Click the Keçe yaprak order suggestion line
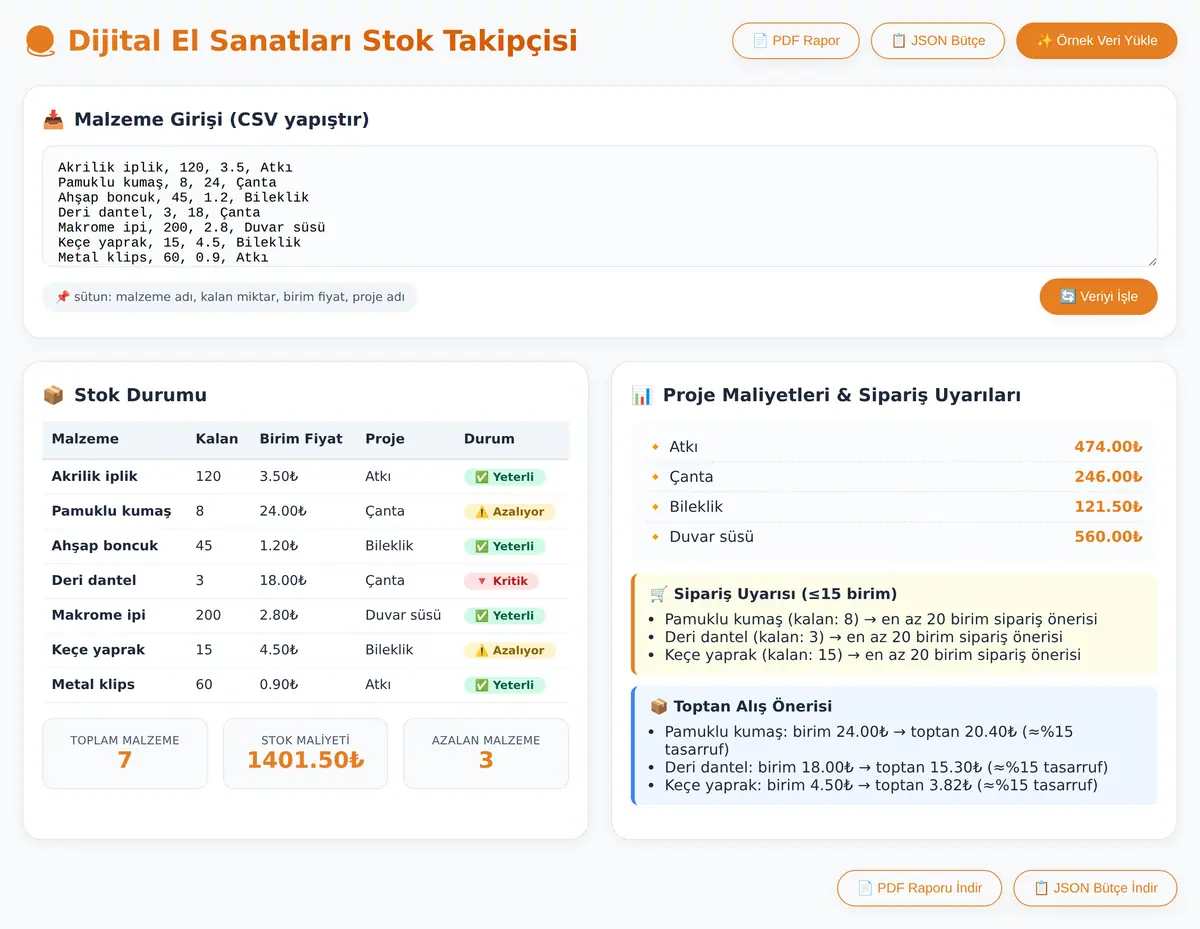 tap(872, 655)
